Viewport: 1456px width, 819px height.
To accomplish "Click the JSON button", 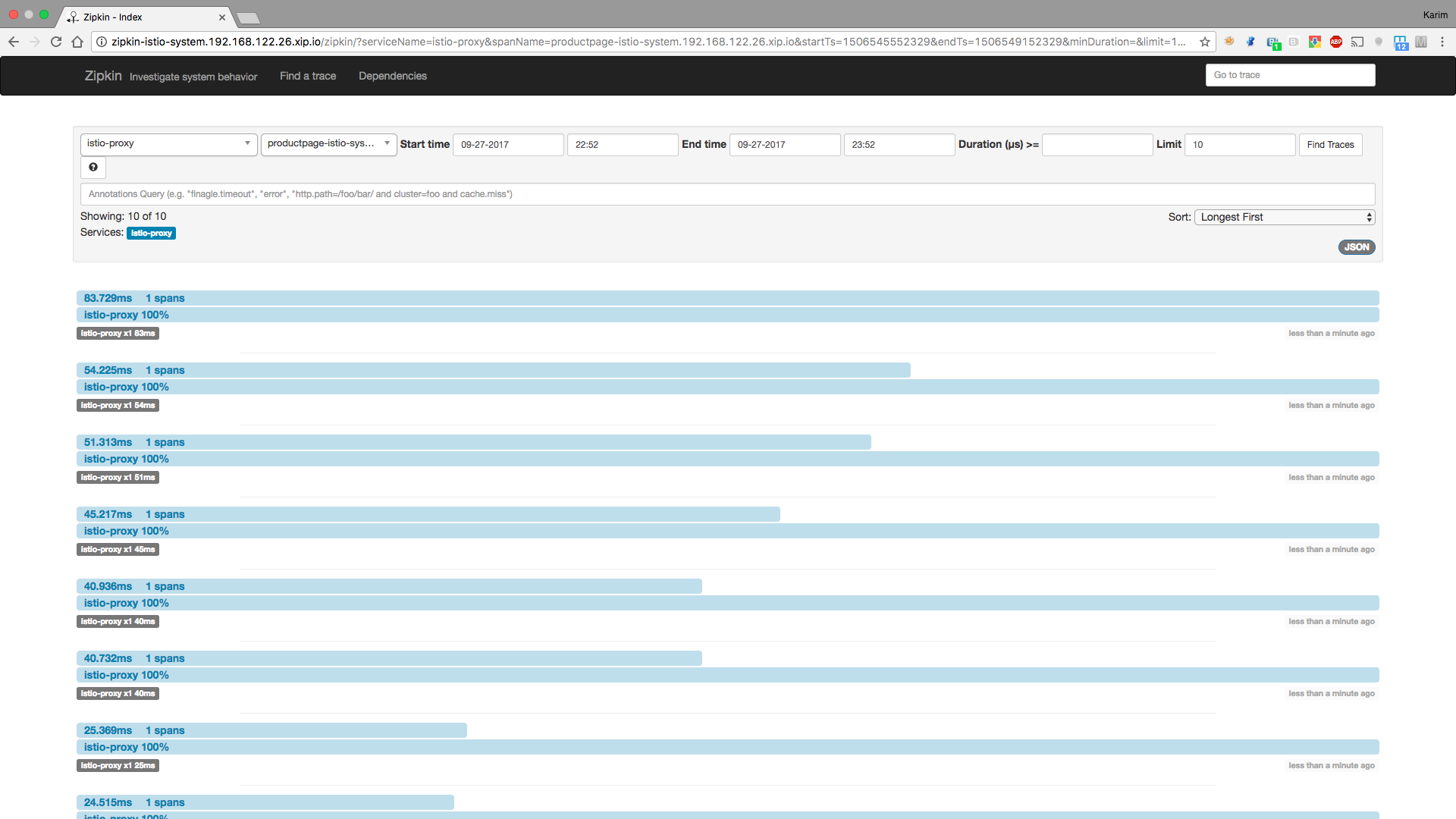I will (1356, 247).
